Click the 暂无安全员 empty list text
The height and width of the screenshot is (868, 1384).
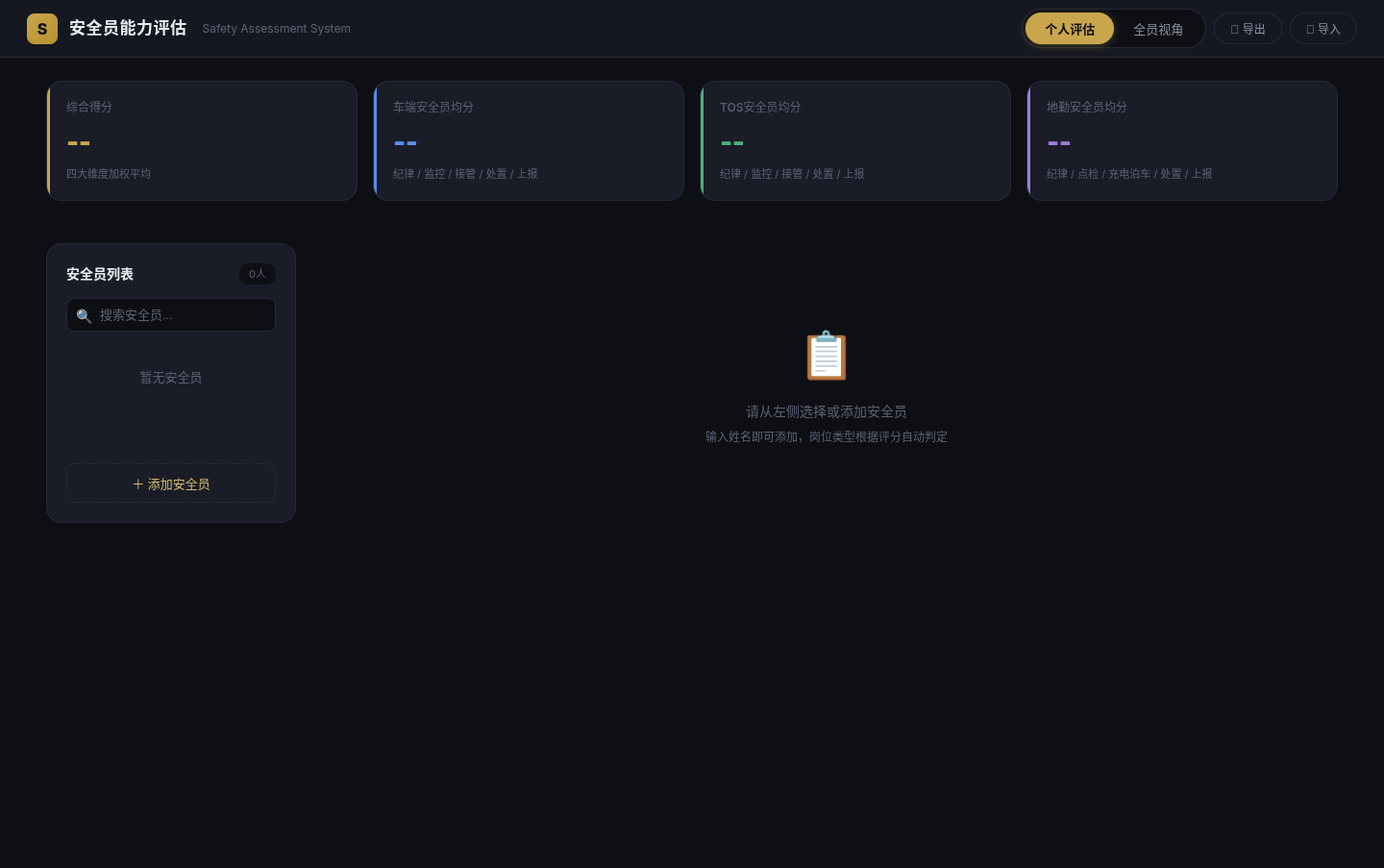tap(171, 378)
